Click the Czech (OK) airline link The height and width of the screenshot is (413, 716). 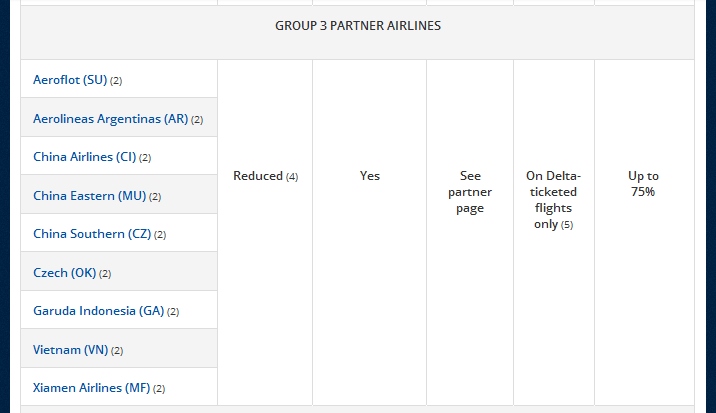[64, 273]
